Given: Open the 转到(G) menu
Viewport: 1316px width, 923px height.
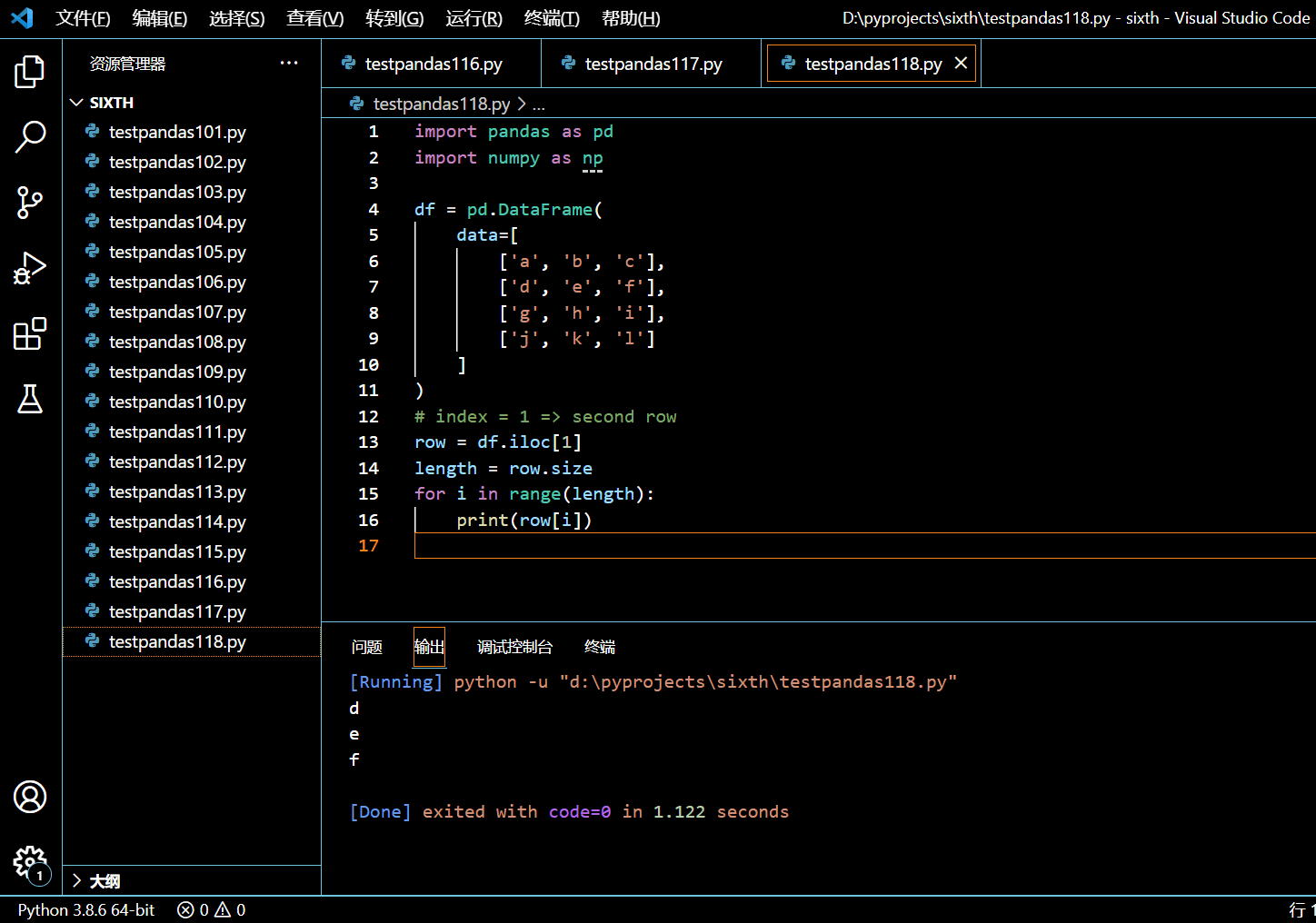Looking at the screenshot, I should click(x=394, y=18).
